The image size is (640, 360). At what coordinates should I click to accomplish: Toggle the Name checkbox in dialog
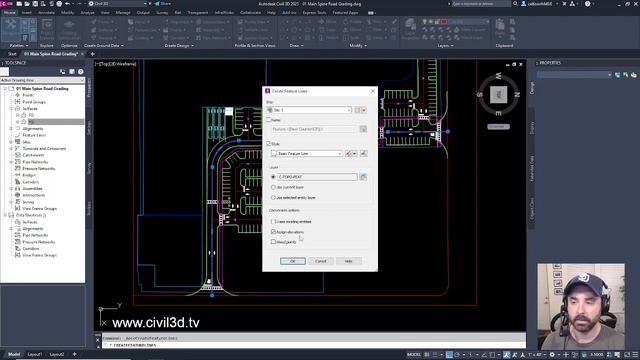(269, 120)
